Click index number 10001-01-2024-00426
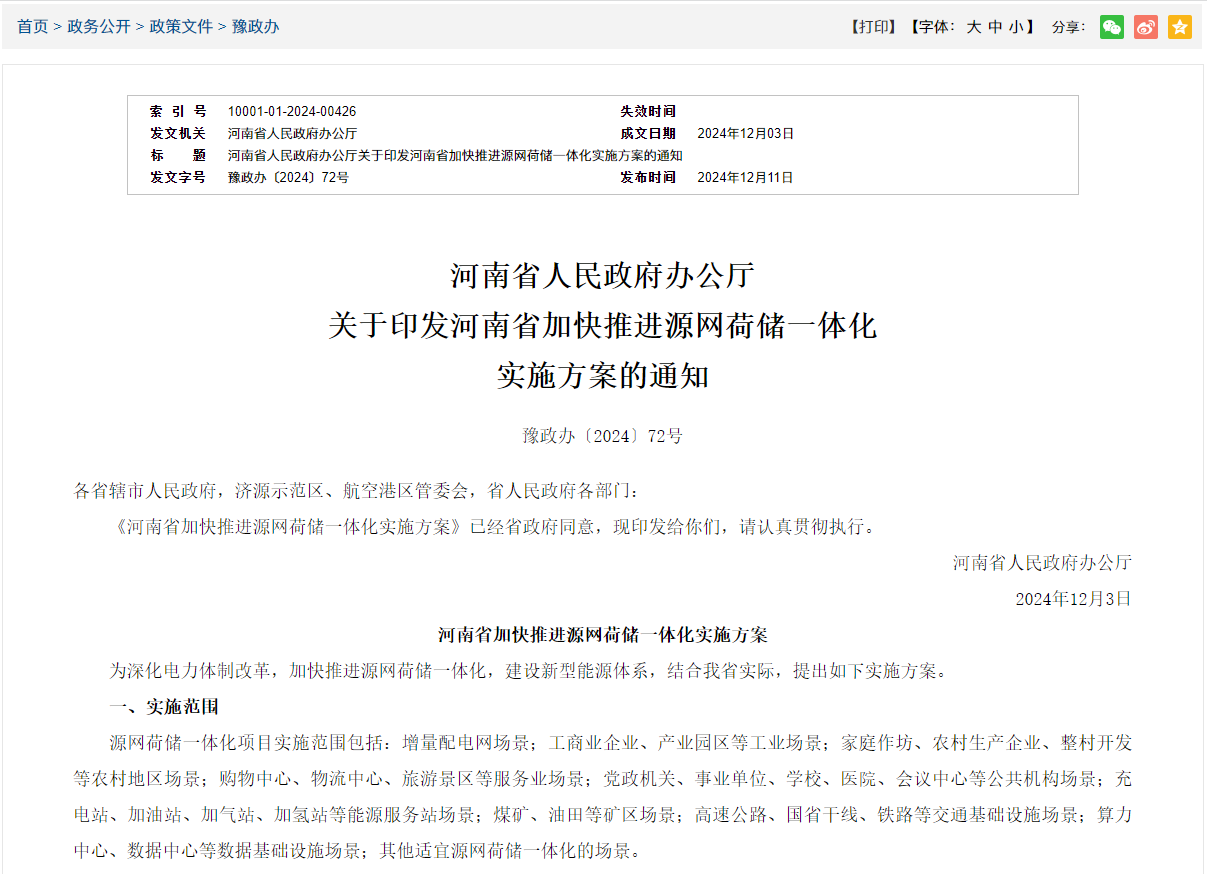This screenshot has width=1207, height=874. pyautogui.click(x=292, y=111)
